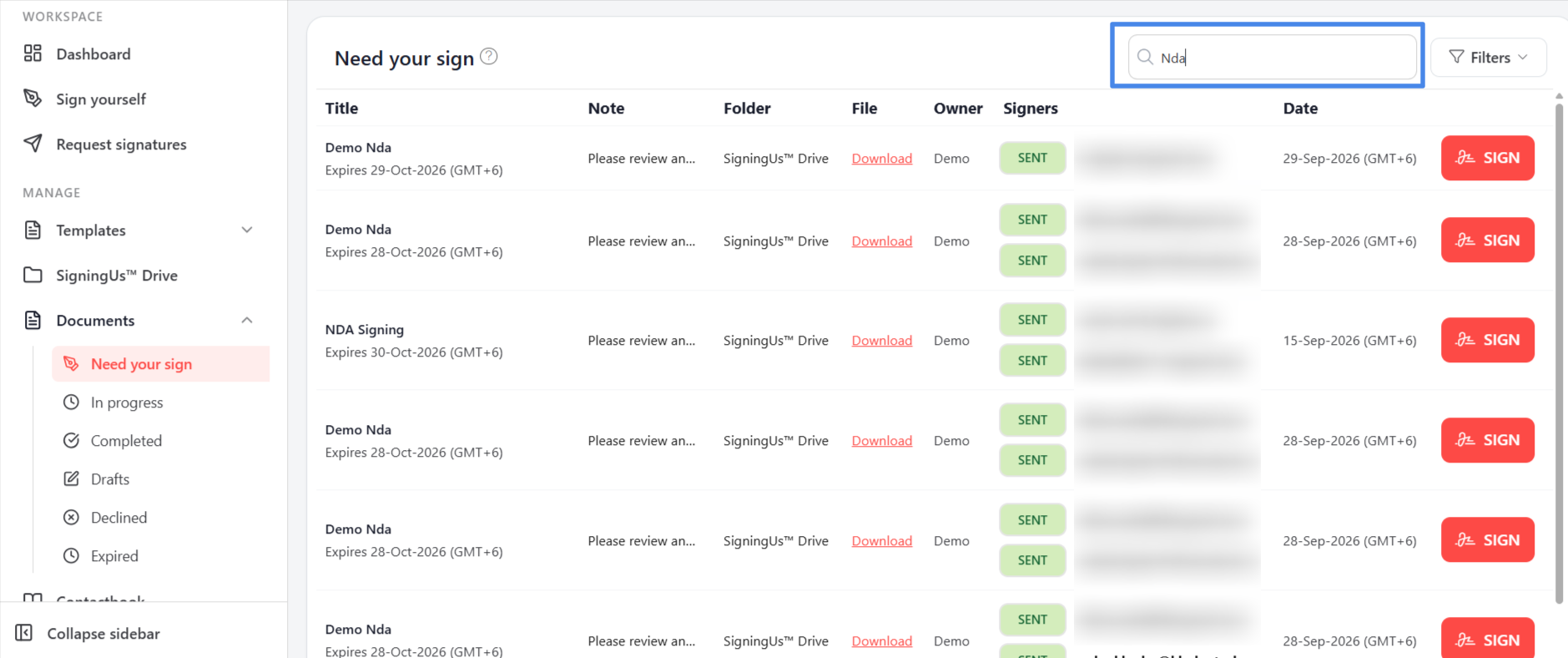Go to Request signatures
Viewport: 1568px width, 658px height.
click(x=122, y=144)
